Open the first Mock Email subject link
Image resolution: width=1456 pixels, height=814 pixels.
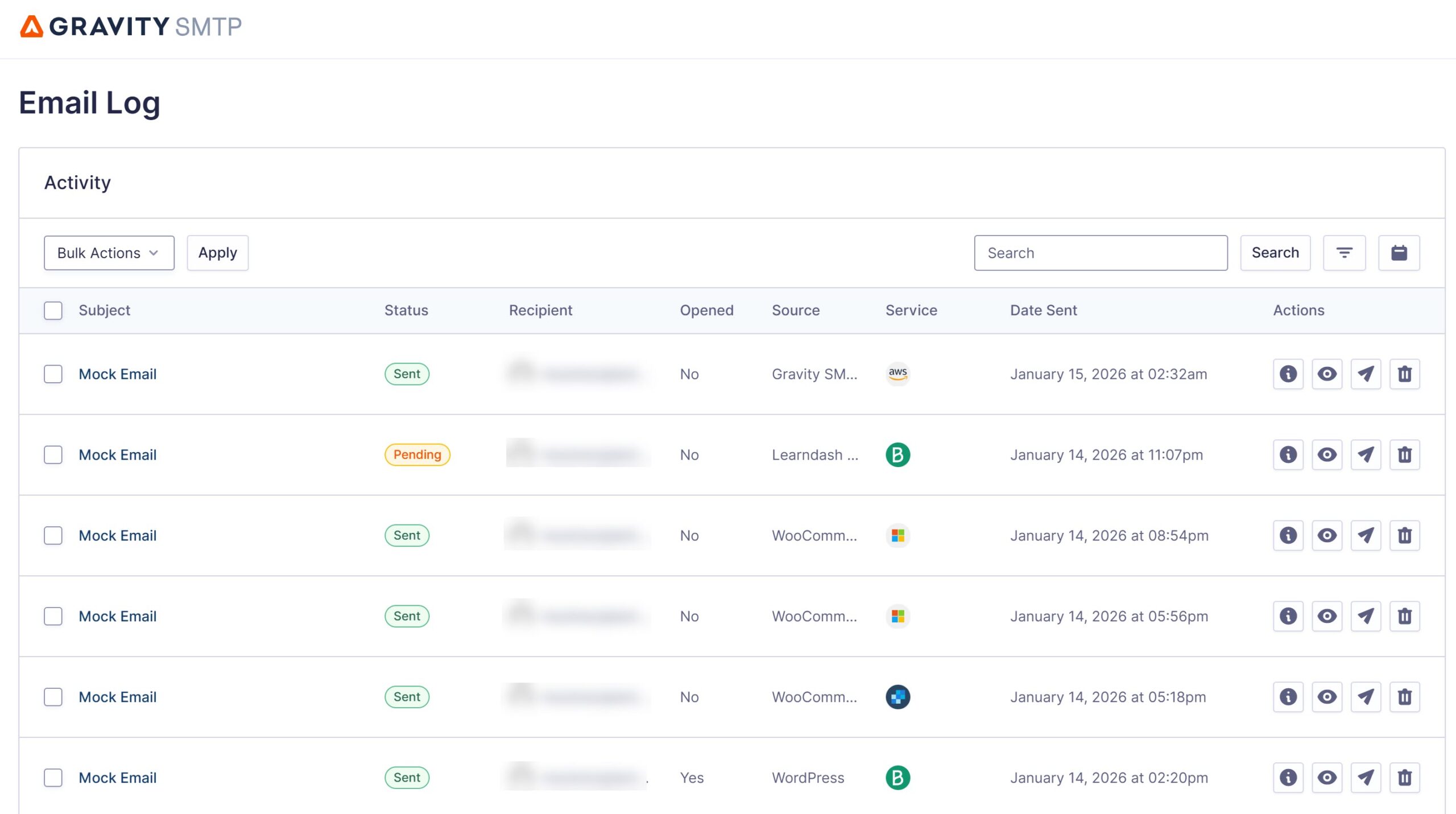point(117,374)
